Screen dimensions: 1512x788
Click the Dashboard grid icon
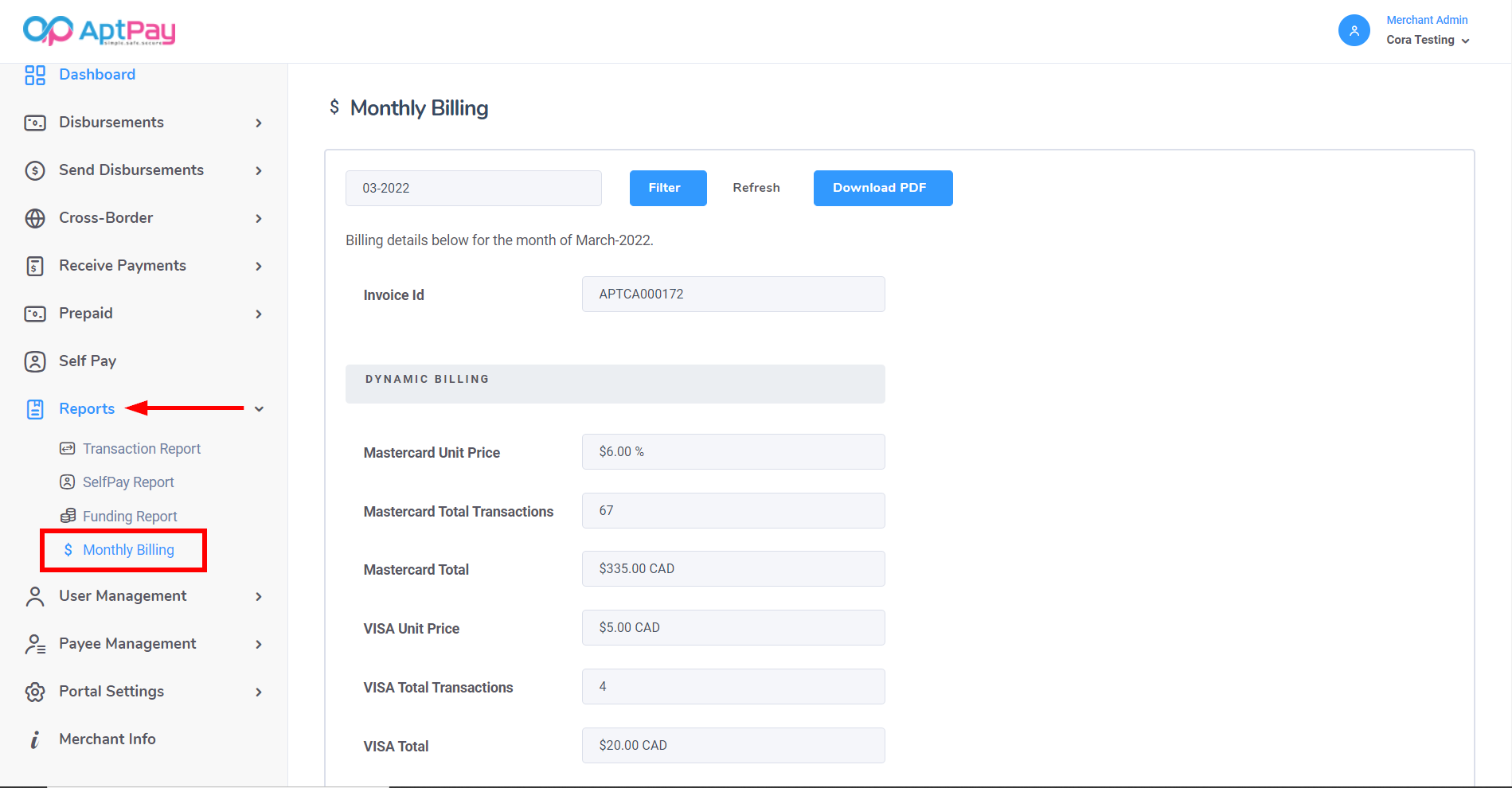coord(35,75)
